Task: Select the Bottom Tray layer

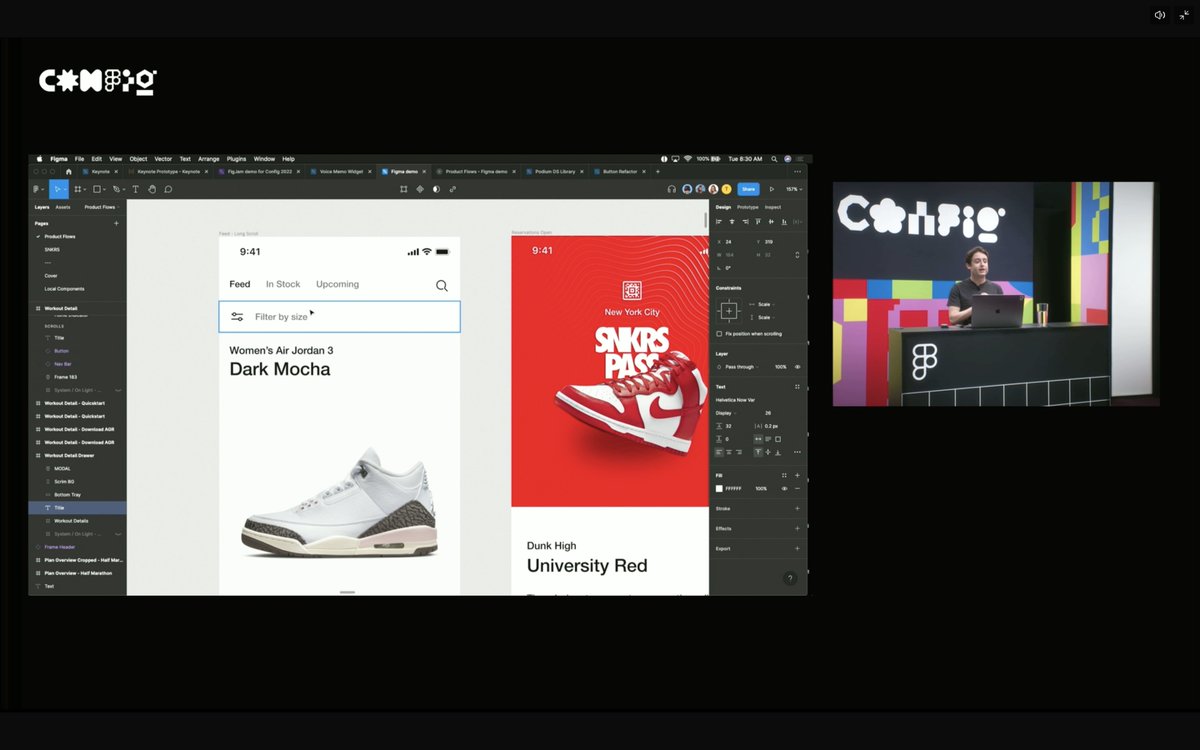Action: [x=68, y=495]
